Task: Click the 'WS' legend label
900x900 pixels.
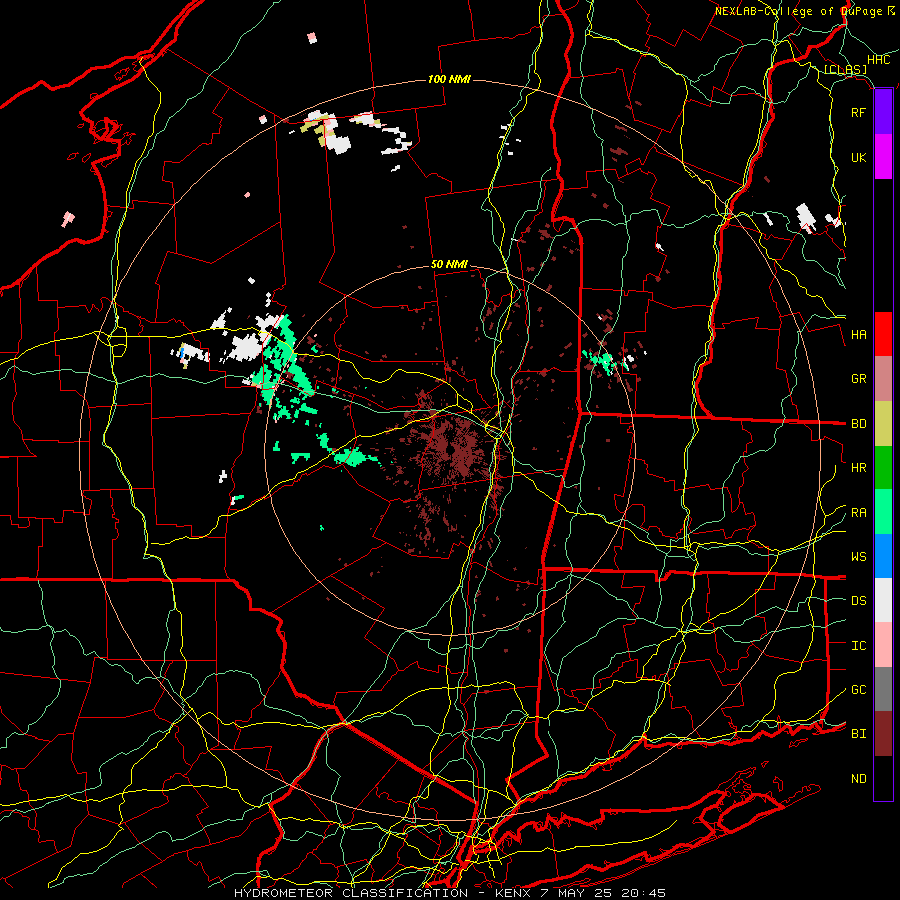Action: tap(859, 557)
